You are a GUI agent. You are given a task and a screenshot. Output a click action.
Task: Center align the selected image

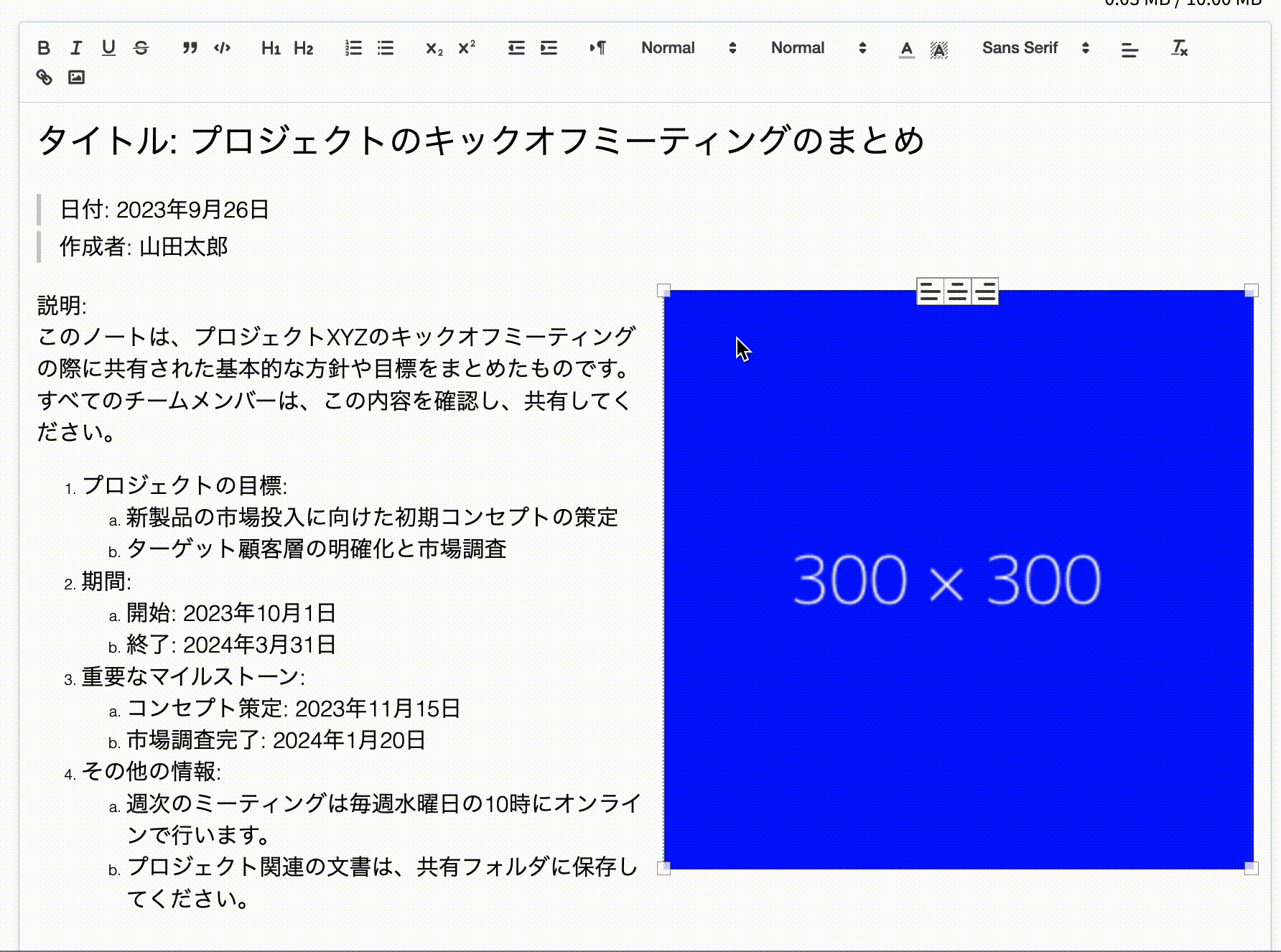[x=957, y=291]
